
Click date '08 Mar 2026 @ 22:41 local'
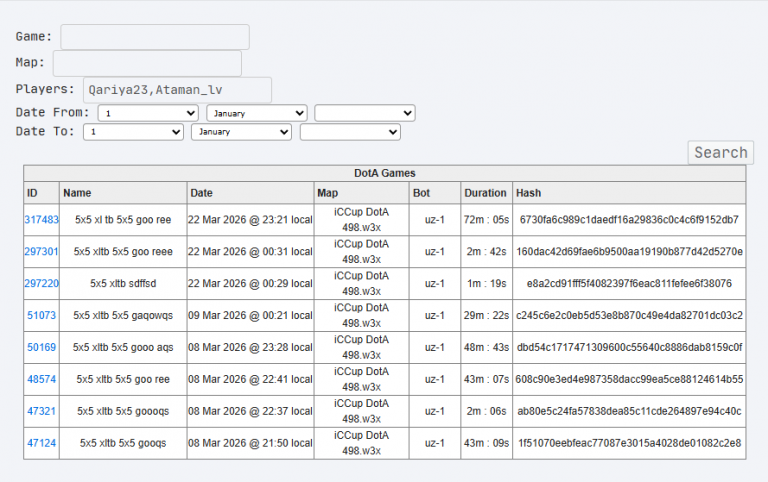(x=250, y=379)
